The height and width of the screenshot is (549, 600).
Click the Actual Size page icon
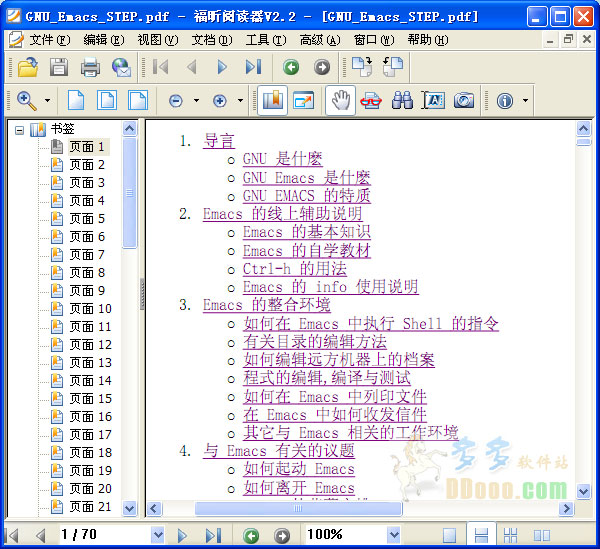tap(76, 100)
